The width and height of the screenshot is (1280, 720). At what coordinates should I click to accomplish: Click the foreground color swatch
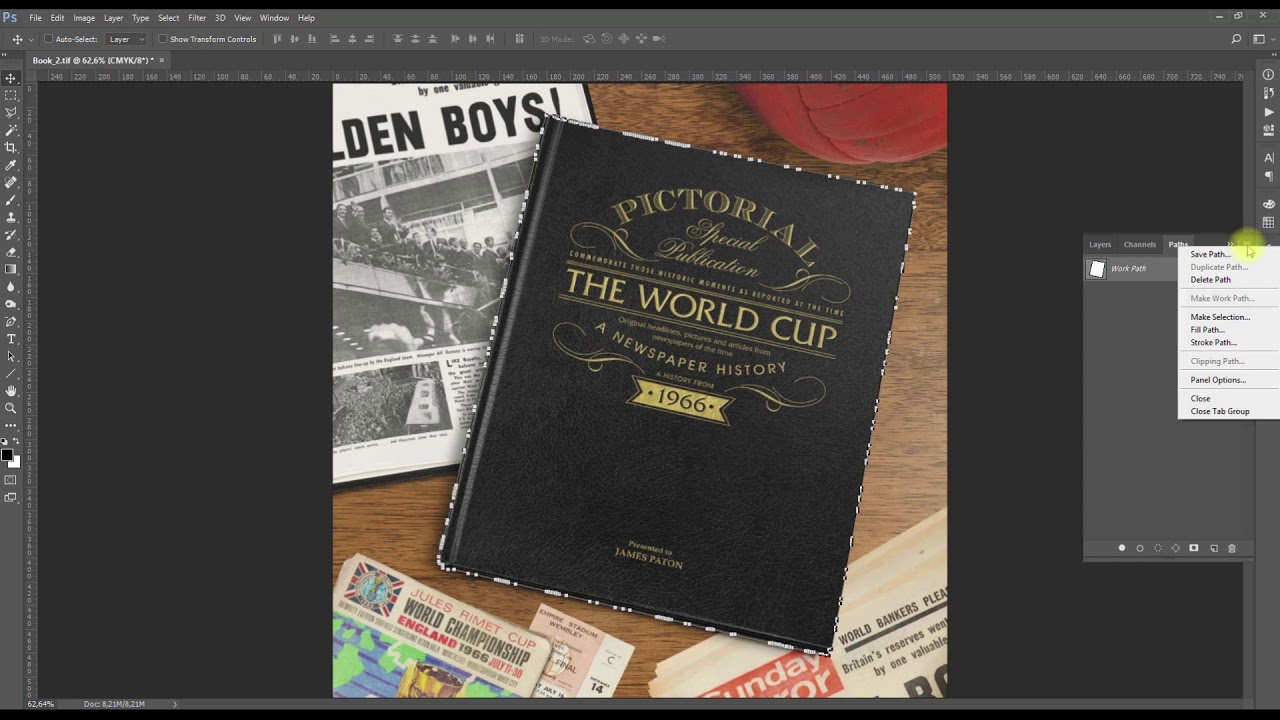(x=8, y=455)
